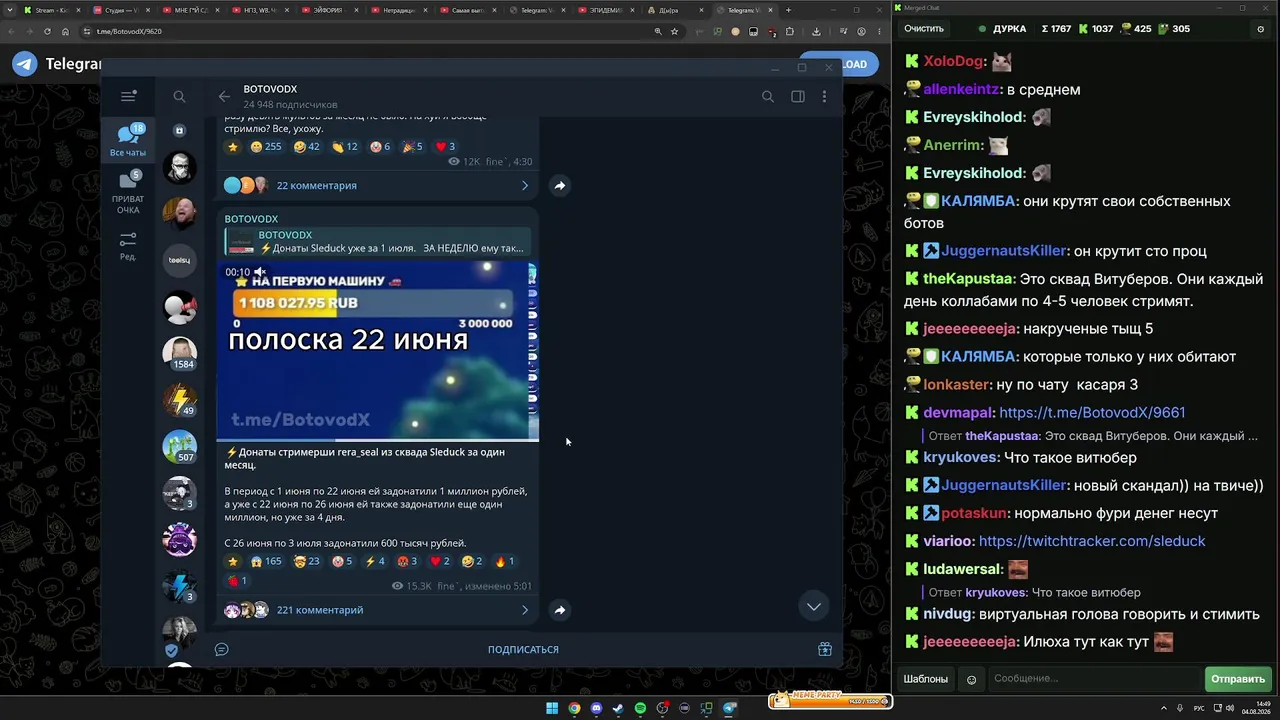Image resolution: width=1280 pixels, height=720 pixels.
Task: Click Очистить in the chat panel
Action: coord(924,29)
